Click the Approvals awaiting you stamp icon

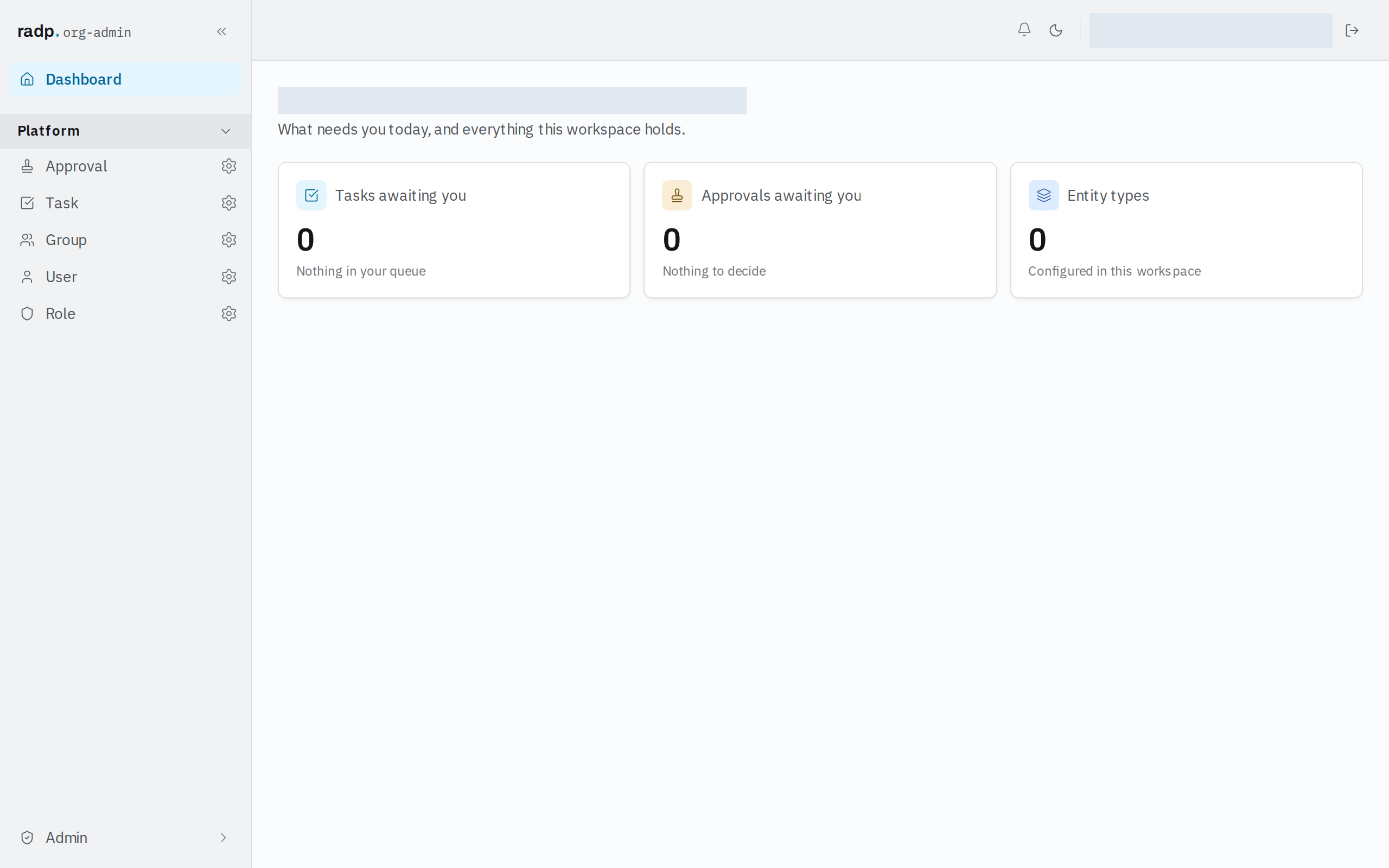(x=677, y=195)
